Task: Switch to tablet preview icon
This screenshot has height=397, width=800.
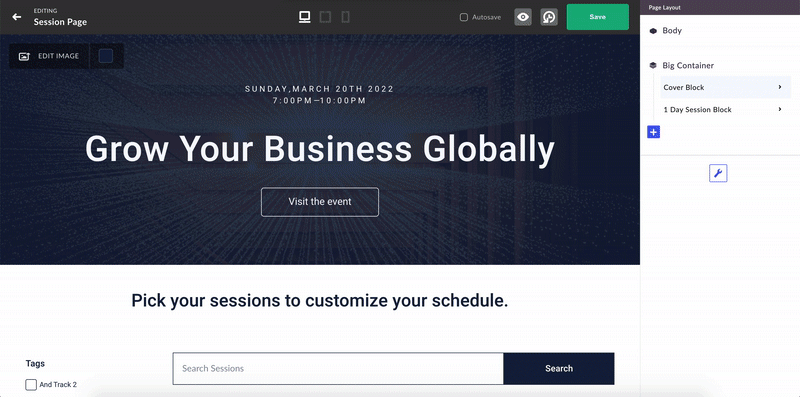Action: point(325,17)
